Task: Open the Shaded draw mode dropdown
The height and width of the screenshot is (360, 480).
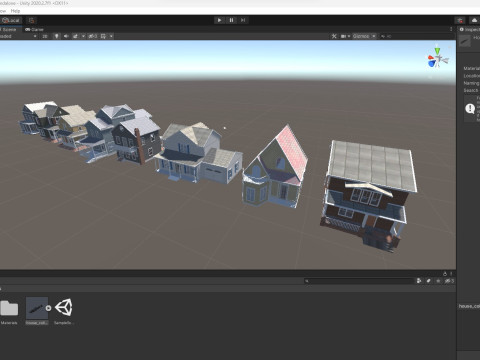Action: pos(18,36)
